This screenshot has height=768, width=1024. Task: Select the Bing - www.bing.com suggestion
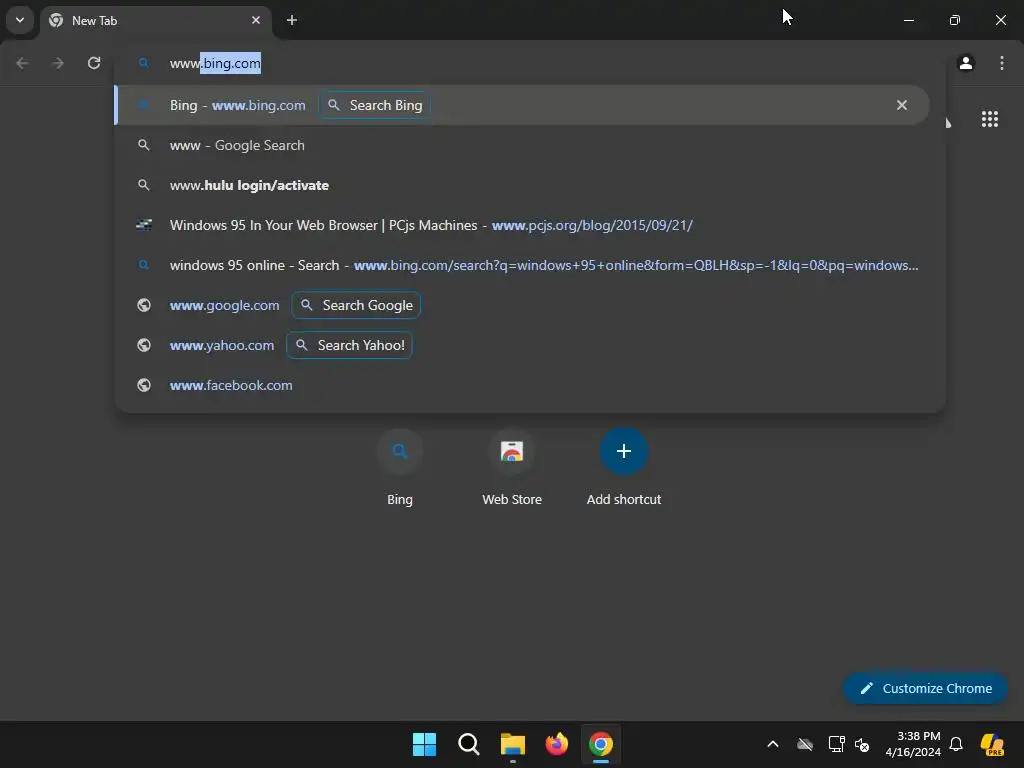521,105
